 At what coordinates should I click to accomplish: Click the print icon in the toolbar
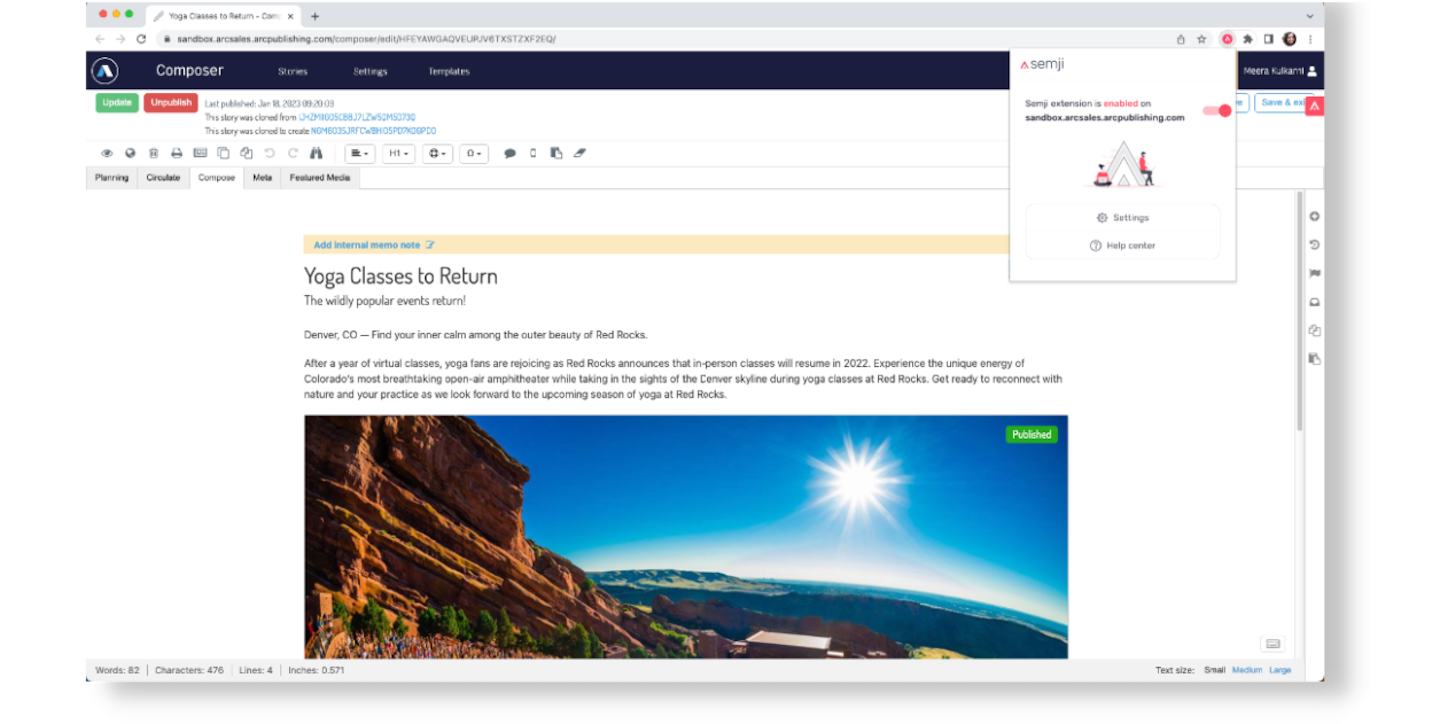176,154
